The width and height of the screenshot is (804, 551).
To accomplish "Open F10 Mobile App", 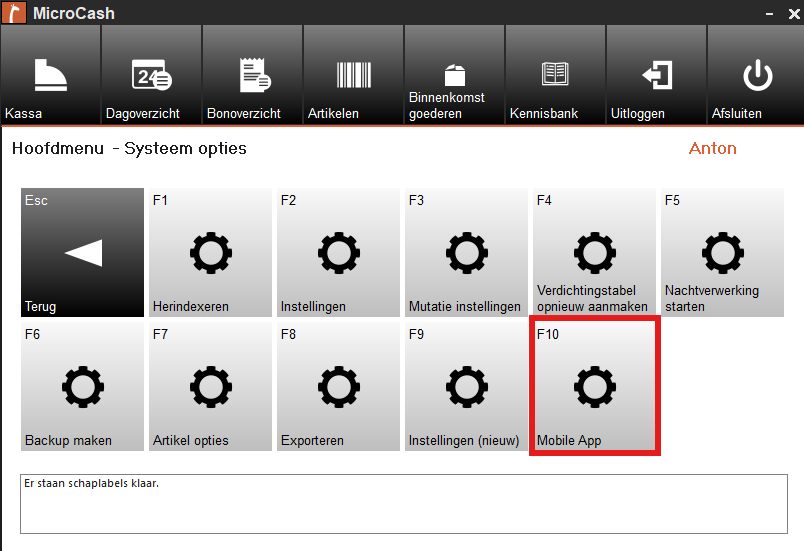I will [594, 386].
